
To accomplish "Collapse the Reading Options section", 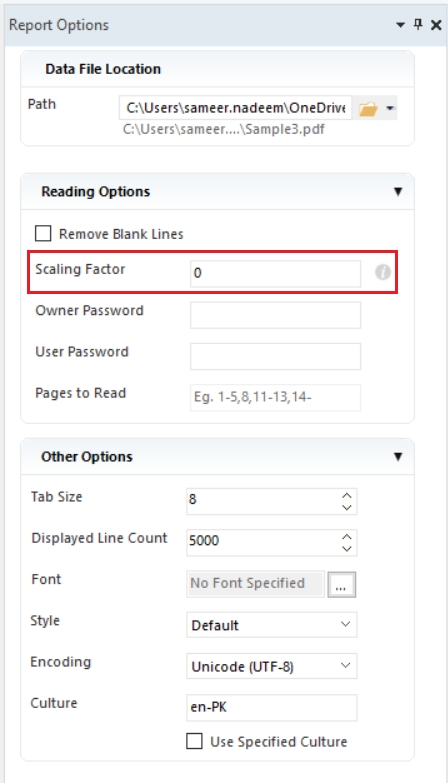I will point(398,191).
